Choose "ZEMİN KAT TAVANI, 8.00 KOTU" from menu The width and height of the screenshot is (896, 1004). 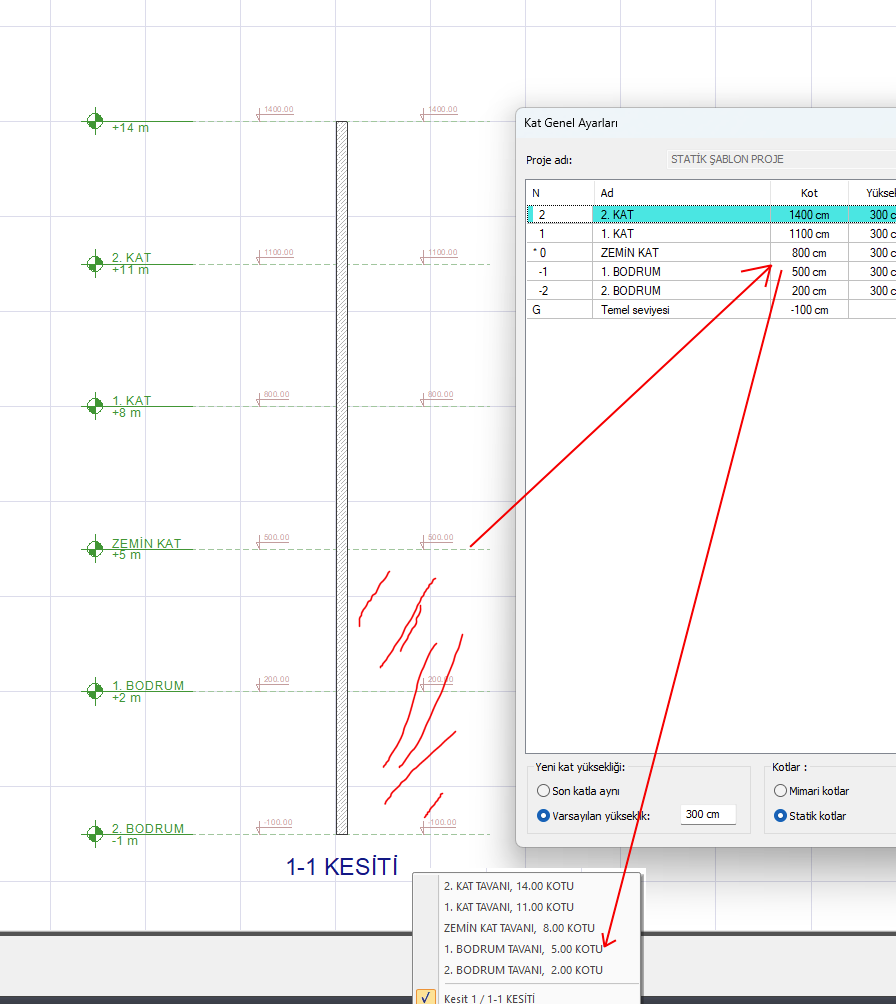(519, 928)
